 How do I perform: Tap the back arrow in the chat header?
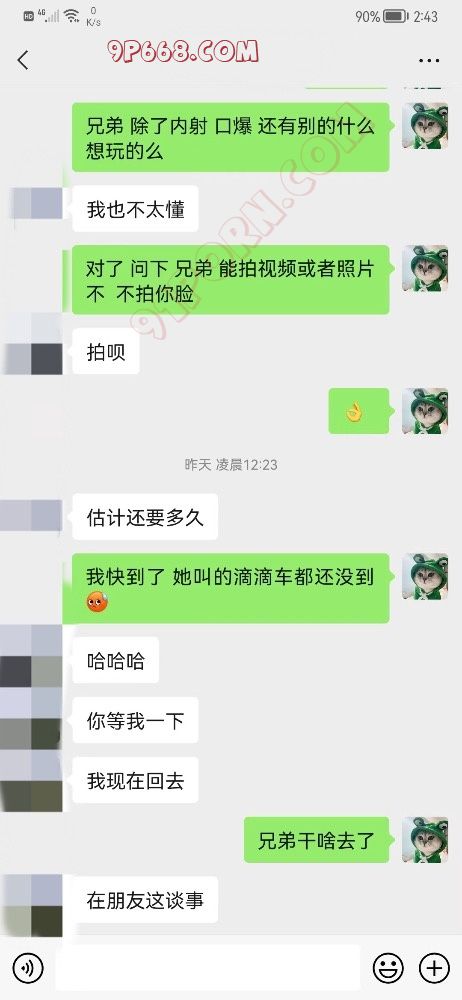[23, 61]
